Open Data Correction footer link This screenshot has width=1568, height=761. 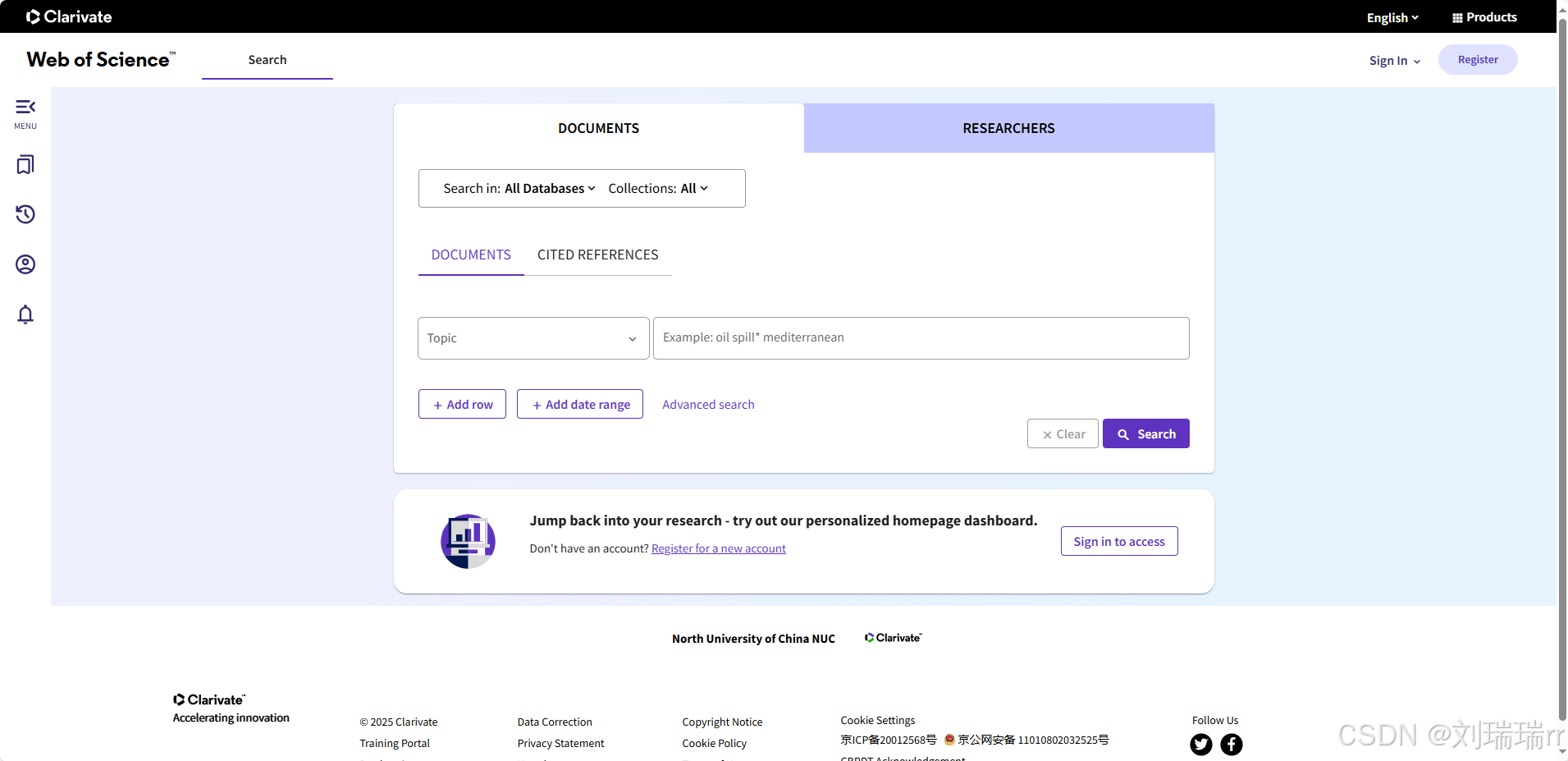coord(555,722)
